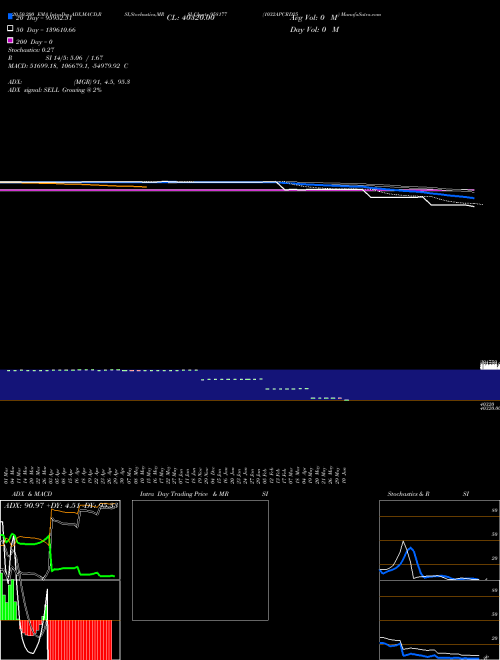Click the RSI 14/3 values line
The width and height of the screenshot is (500, 660).
[56, 58]
